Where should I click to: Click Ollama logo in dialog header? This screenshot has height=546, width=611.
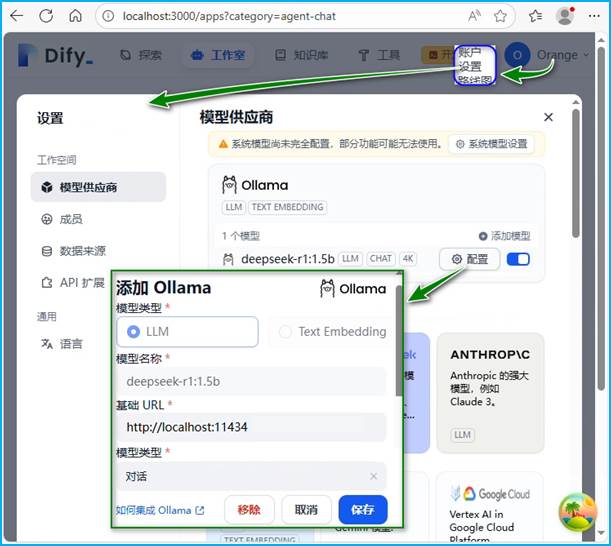[x=353, y=288]
